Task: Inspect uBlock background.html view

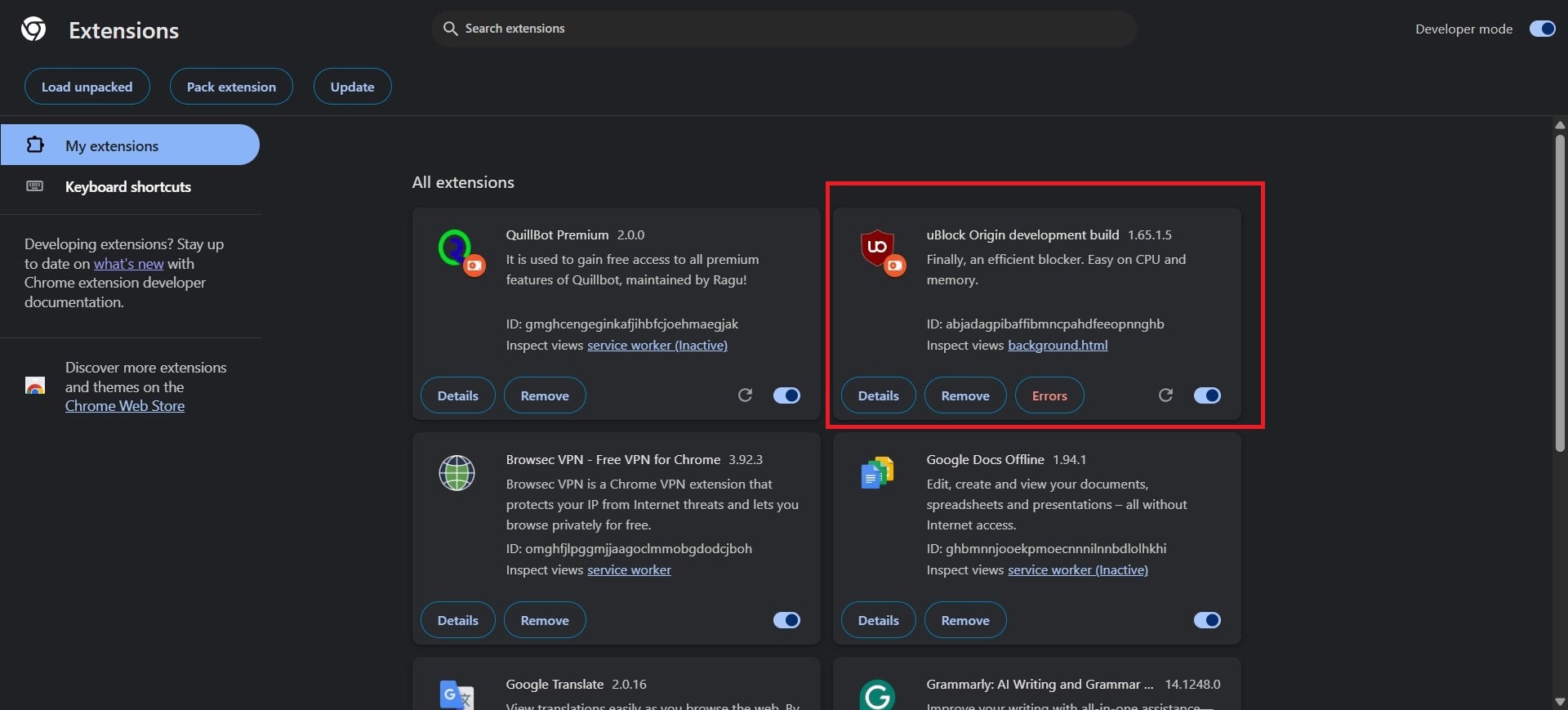Action: click(x=1058, y=345)
